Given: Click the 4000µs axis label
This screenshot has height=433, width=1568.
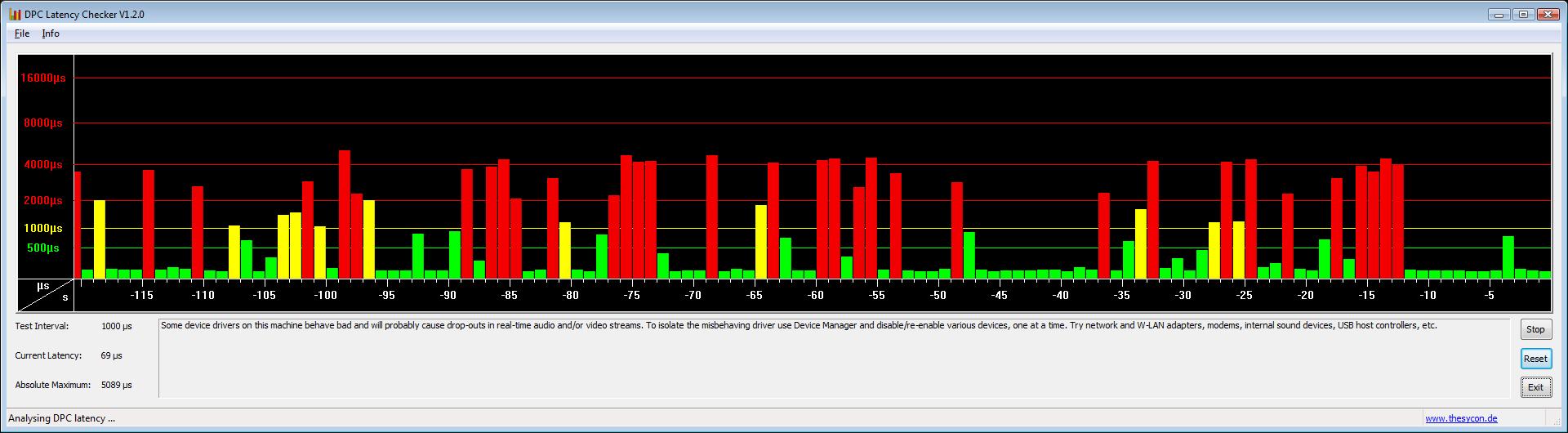Looking at the screenshot, I should (45, 164).
